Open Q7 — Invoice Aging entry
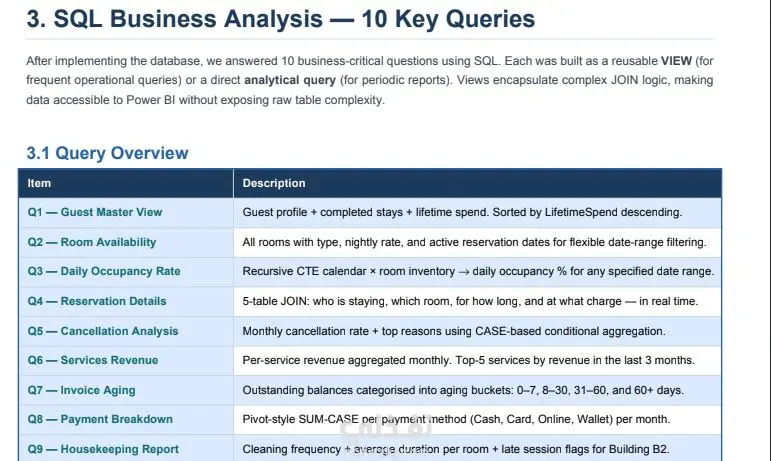771x461 pixels. tap(81, 390)
